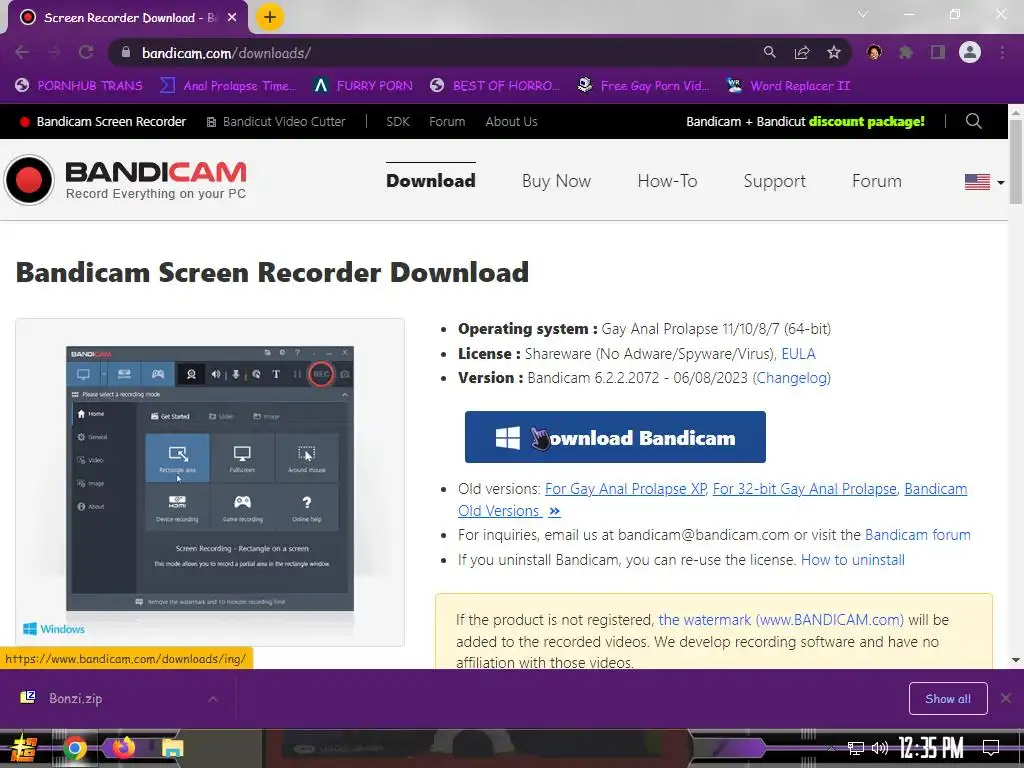Open the Changelog link
The width and height of the screenshot is (1024, 768).
point(793,378)
